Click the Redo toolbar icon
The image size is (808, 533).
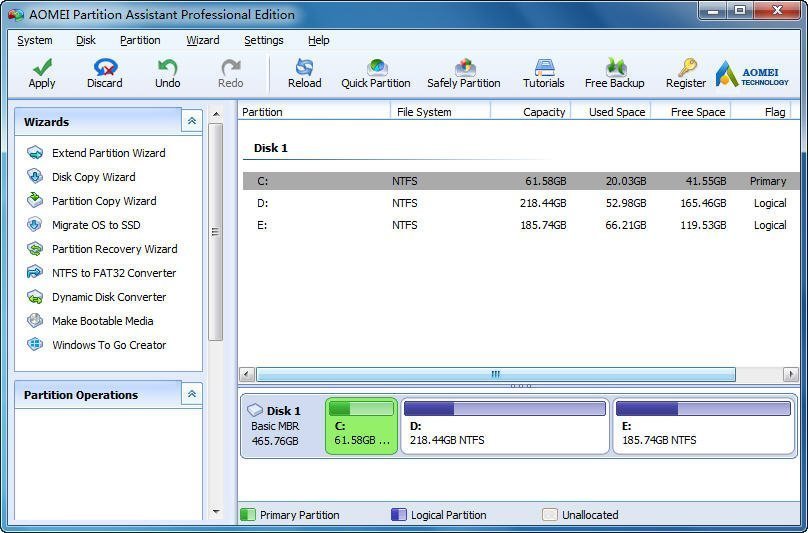231,67
